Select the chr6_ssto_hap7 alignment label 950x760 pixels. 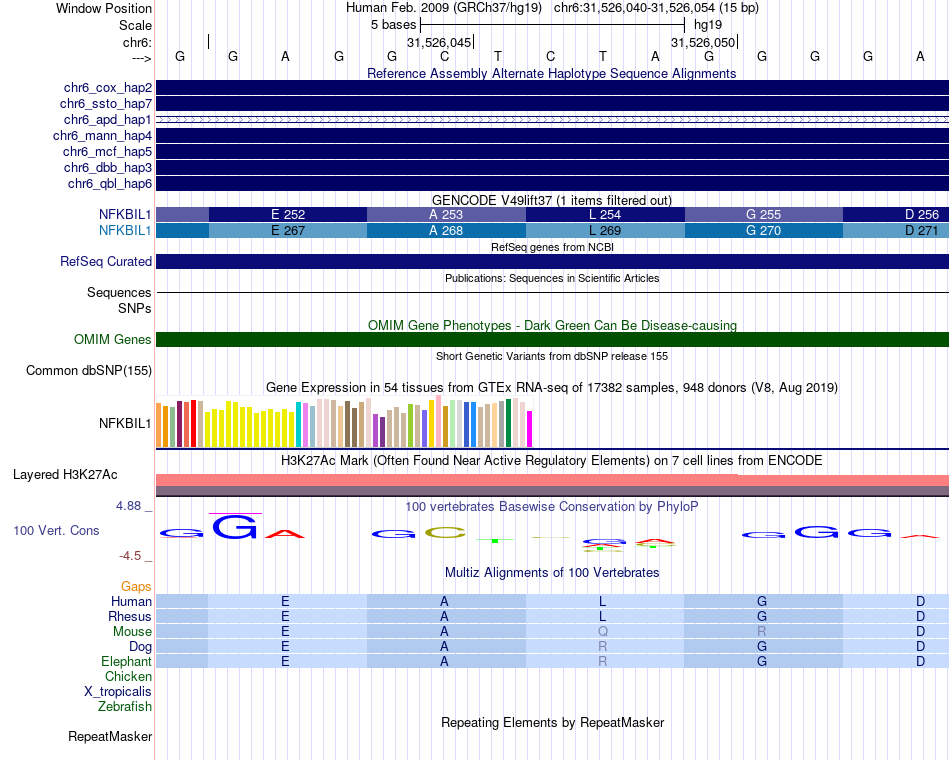(x=105, y=104)
